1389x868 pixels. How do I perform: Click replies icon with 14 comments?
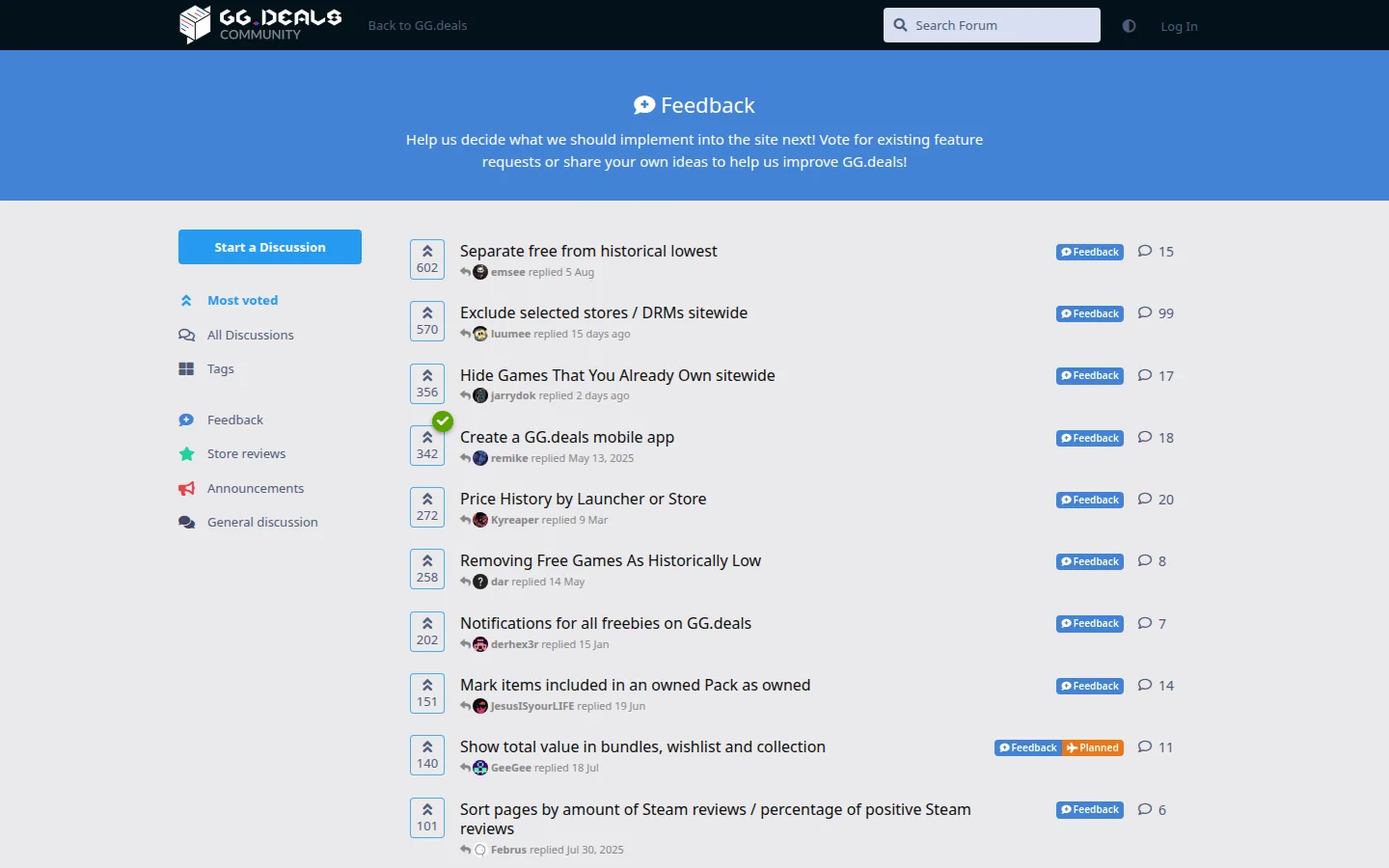1145,685
